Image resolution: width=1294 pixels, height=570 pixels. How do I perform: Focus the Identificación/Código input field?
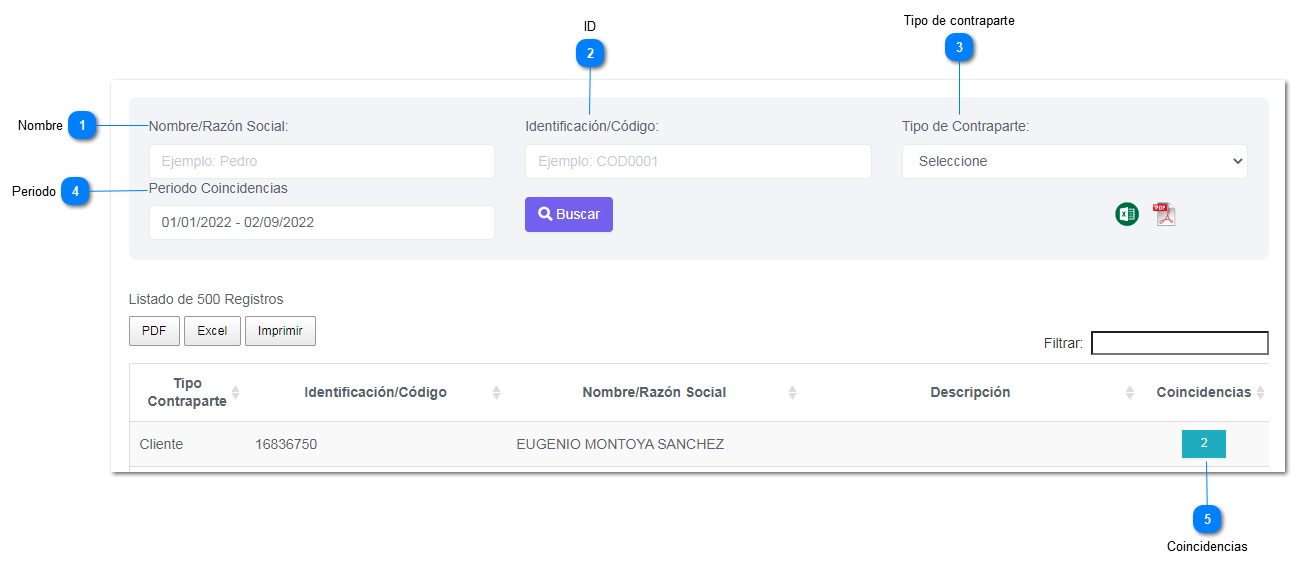[698, 162]
